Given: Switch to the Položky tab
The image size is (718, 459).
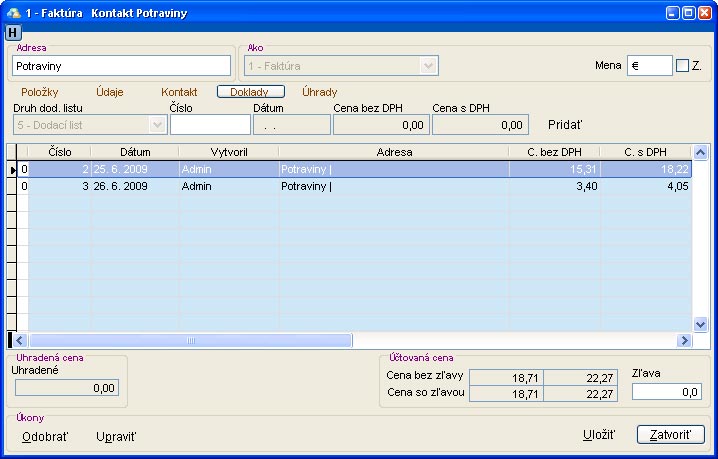Looking at the screenshot, I should [40, 92].
